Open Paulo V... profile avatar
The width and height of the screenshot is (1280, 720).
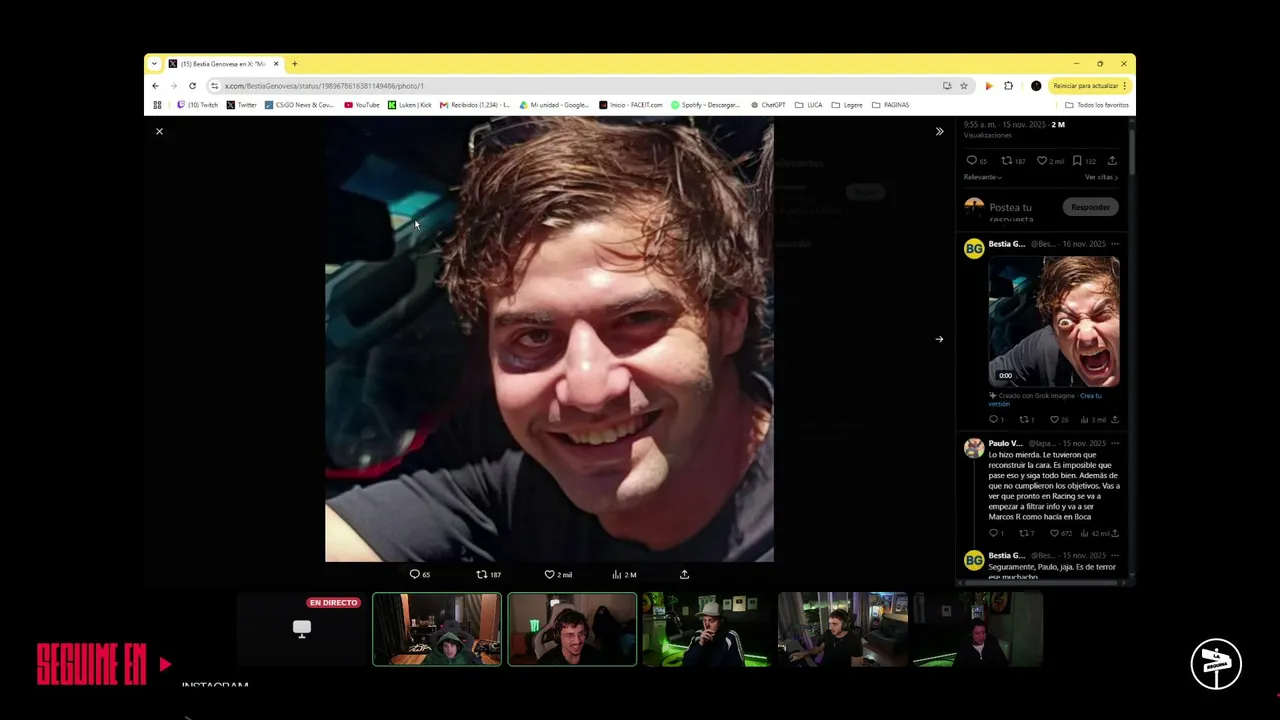(974, 448)
